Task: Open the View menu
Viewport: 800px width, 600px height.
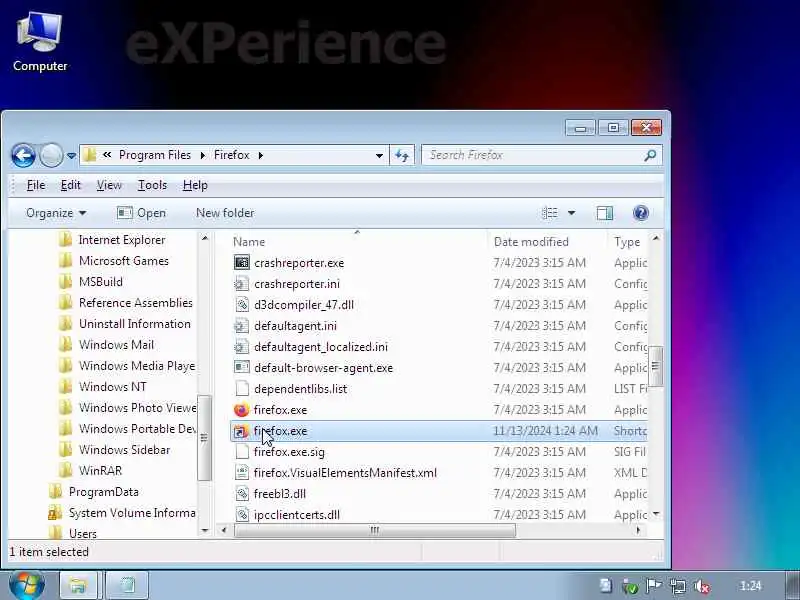Action: [109, 185]
